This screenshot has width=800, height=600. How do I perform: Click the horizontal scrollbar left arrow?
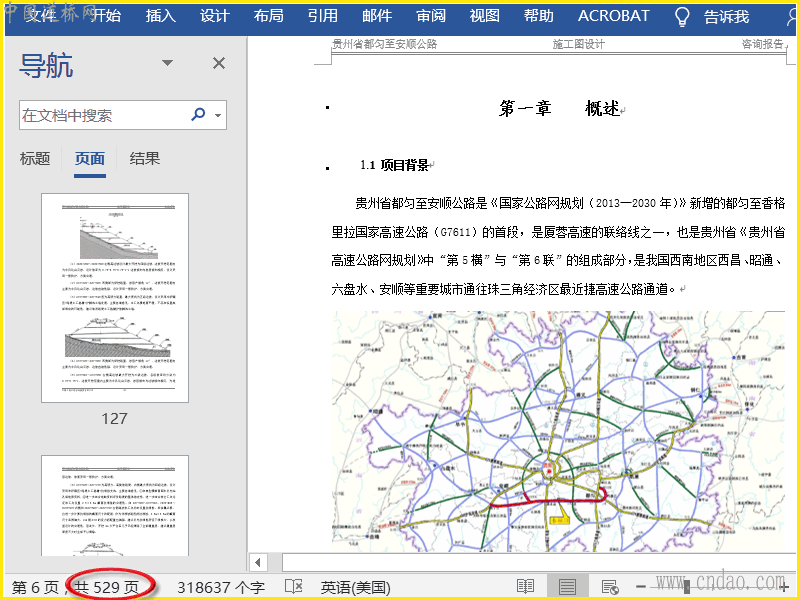pyautogui.click(x=258, y=562)
